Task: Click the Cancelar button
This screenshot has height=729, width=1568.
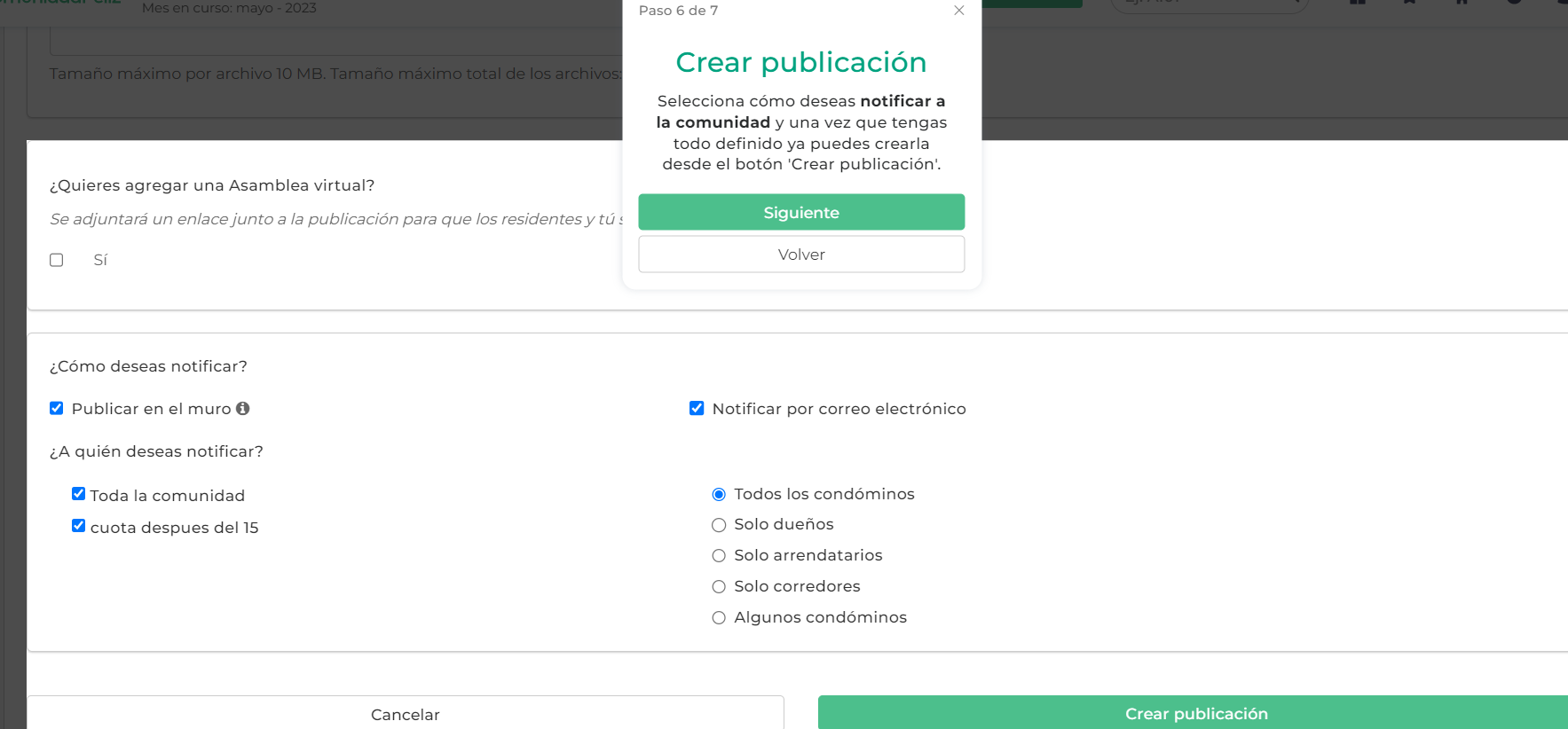Action: pyautogui.click(x=406, y=713)
